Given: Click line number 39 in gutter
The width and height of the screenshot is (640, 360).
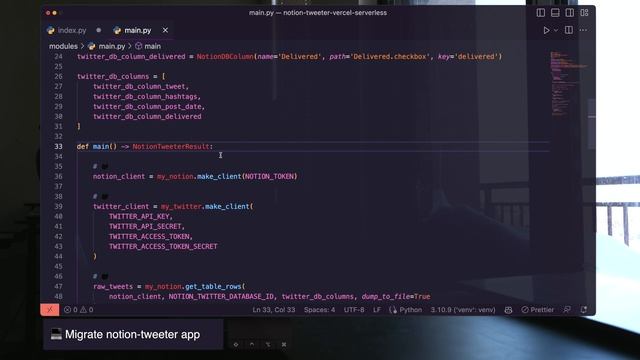Looking at the screenshot, I should [x=58, y=207].
